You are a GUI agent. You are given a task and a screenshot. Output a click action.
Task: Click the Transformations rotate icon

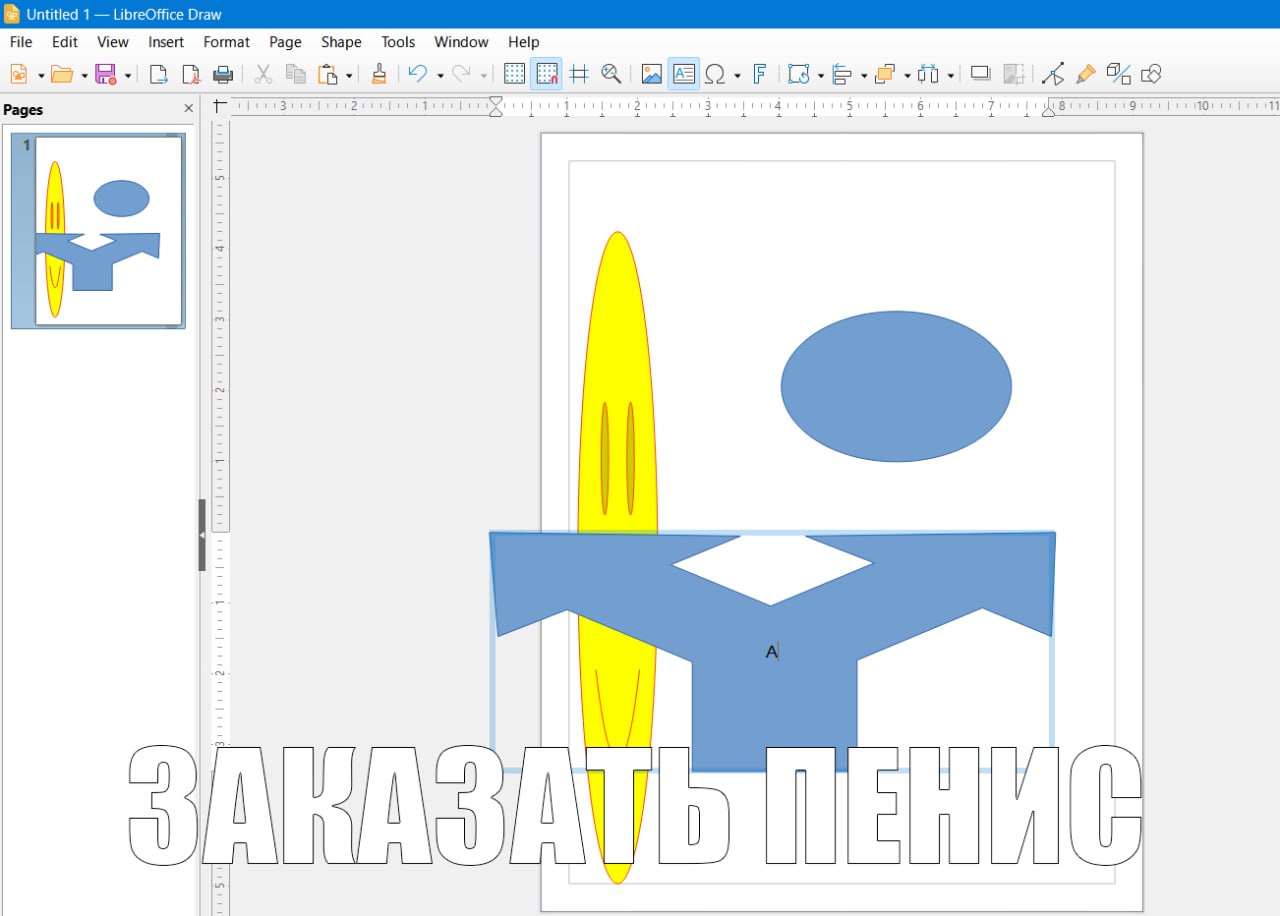coord(798,74)
